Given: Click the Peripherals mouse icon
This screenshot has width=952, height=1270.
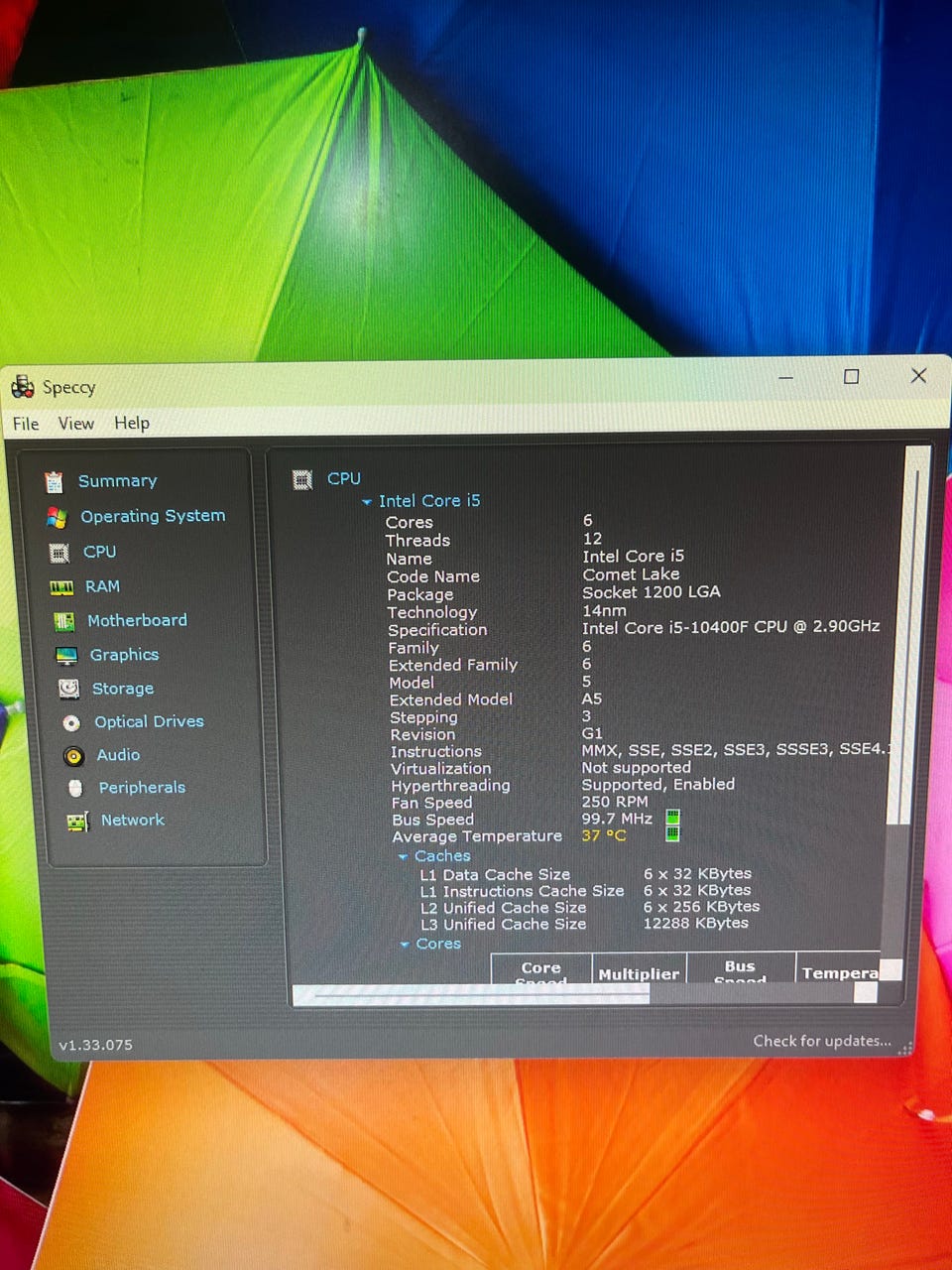Looking at the screenshot, I should coord(75,788).
